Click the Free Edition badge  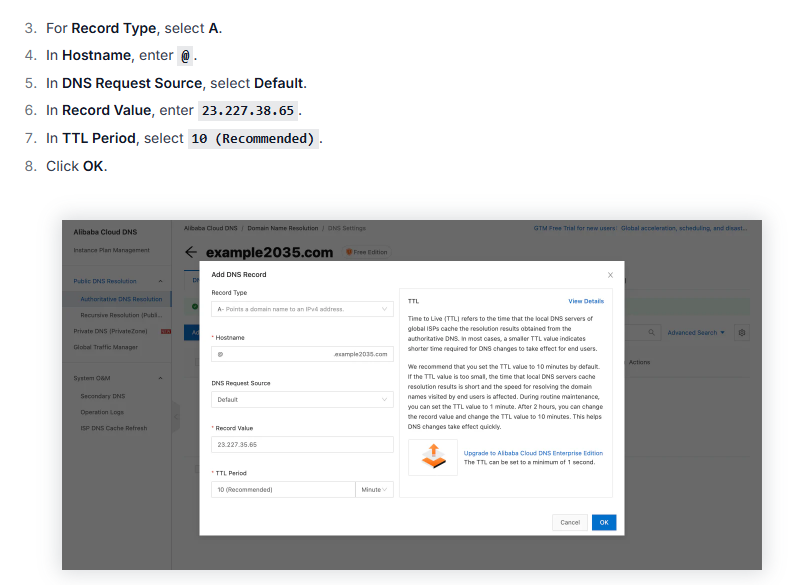(x=367, y=252)
